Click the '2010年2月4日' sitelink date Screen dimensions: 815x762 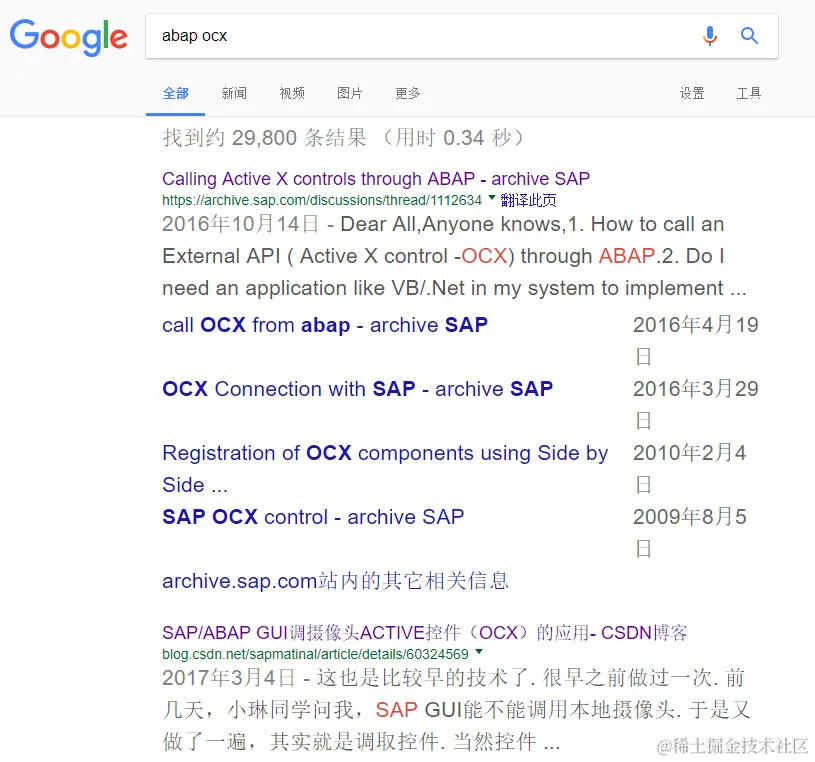pyautogui.click(x=690, y=469)
